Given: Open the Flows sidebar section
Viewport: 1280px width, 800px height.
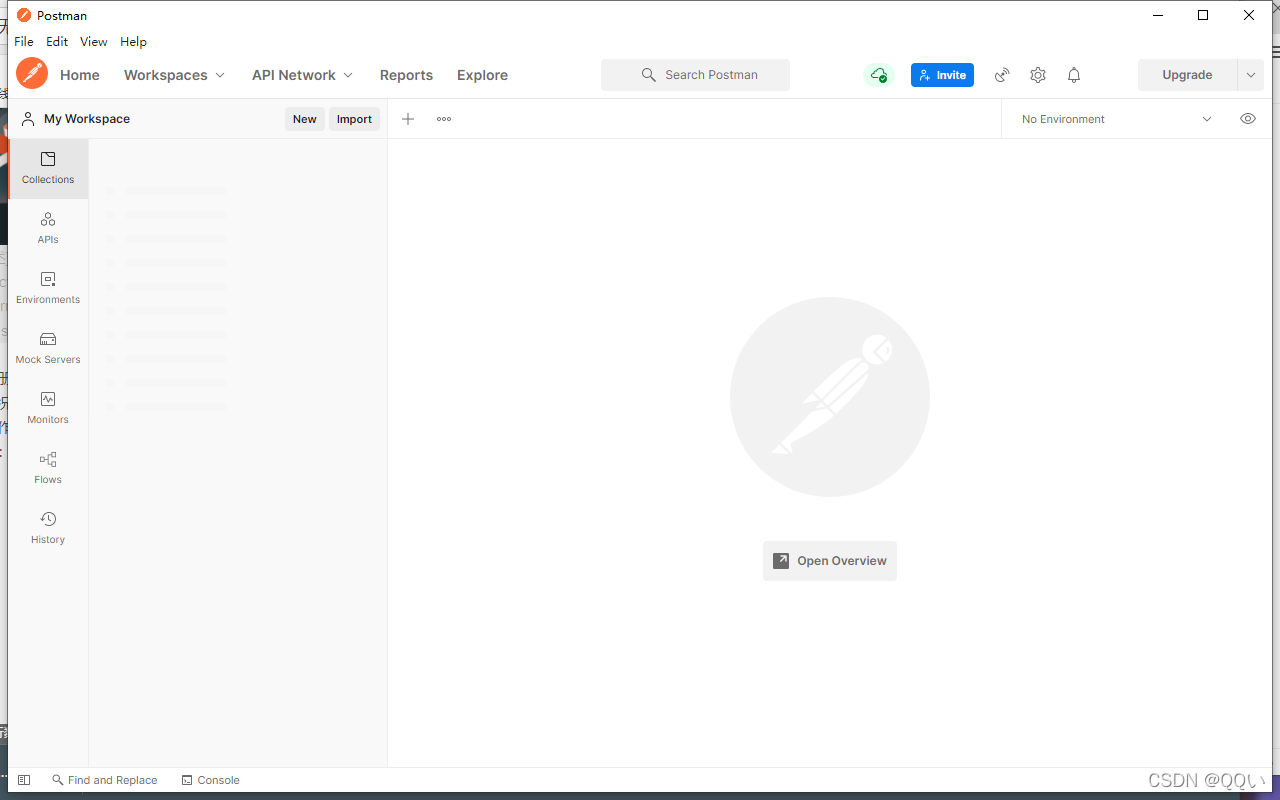Looking at the screenshot, I should (x=48, y=468).
